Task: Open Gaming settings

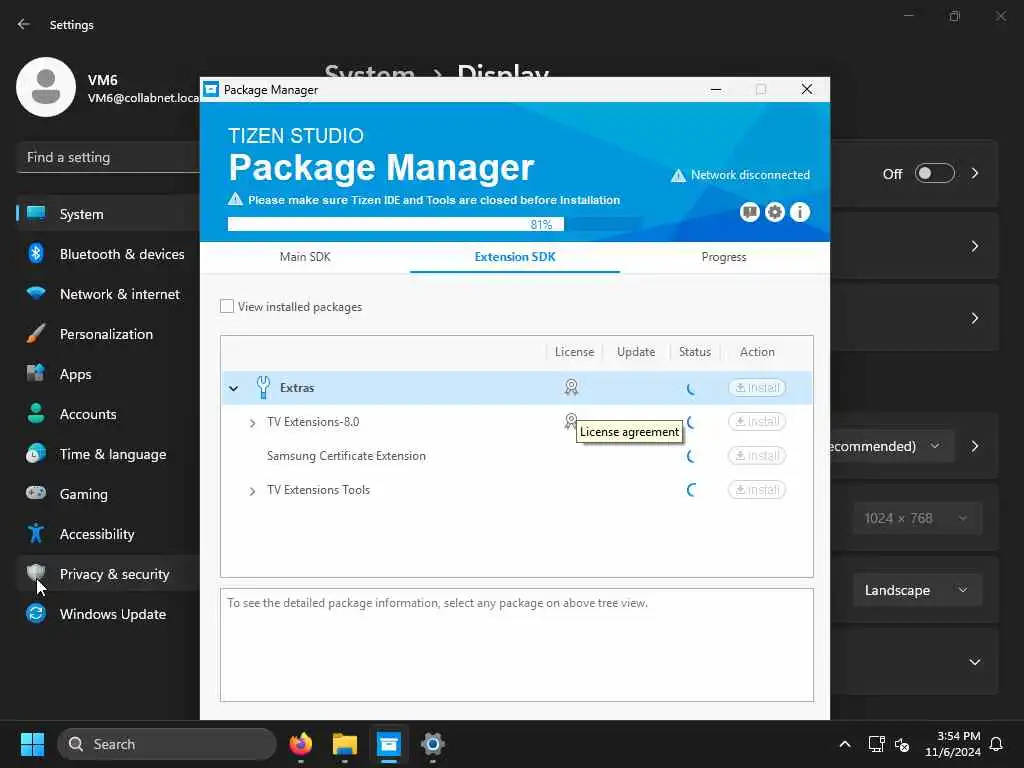Action: (108, 494)
